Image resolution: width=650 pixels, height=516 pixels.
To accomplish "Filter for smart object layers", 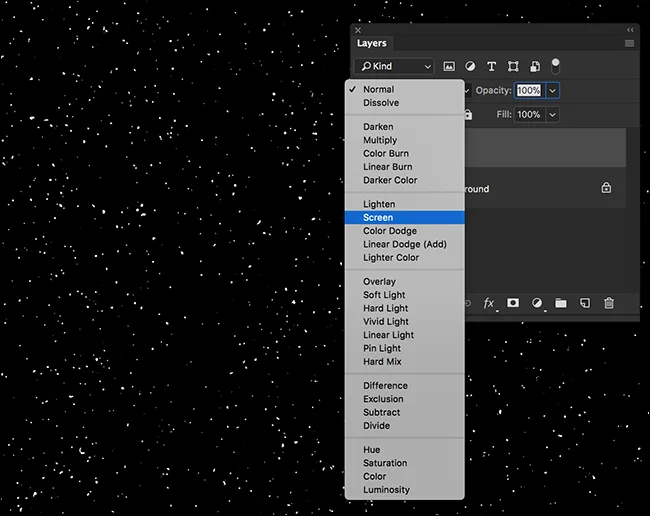I will coord(535,67).
